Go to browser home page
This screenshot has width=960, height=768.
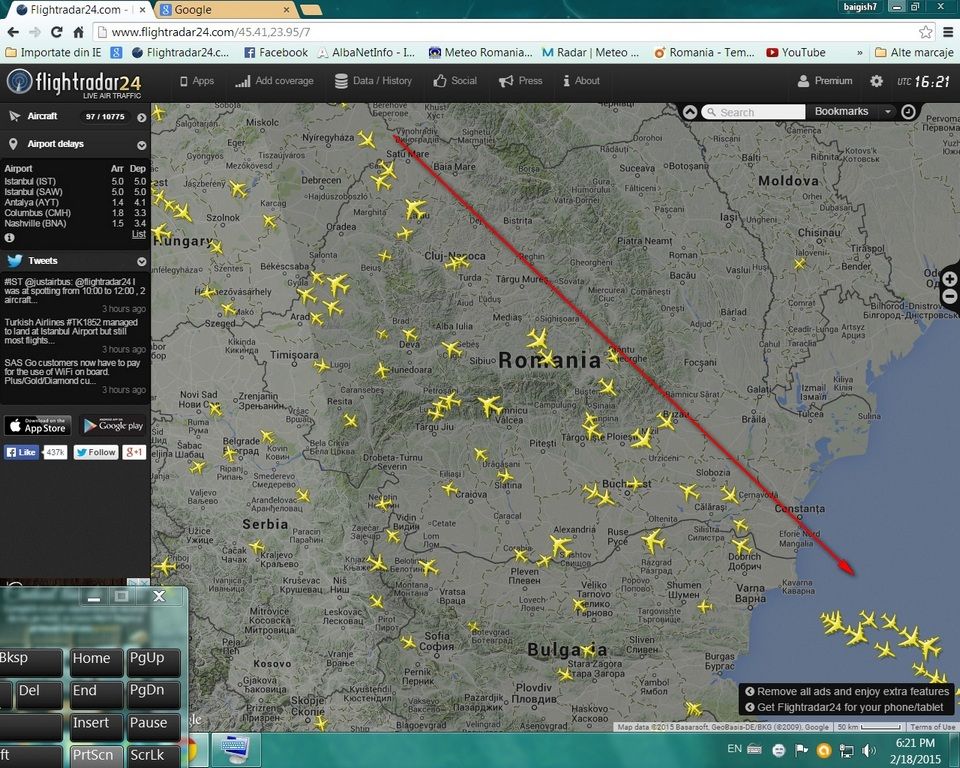point(78,32)
